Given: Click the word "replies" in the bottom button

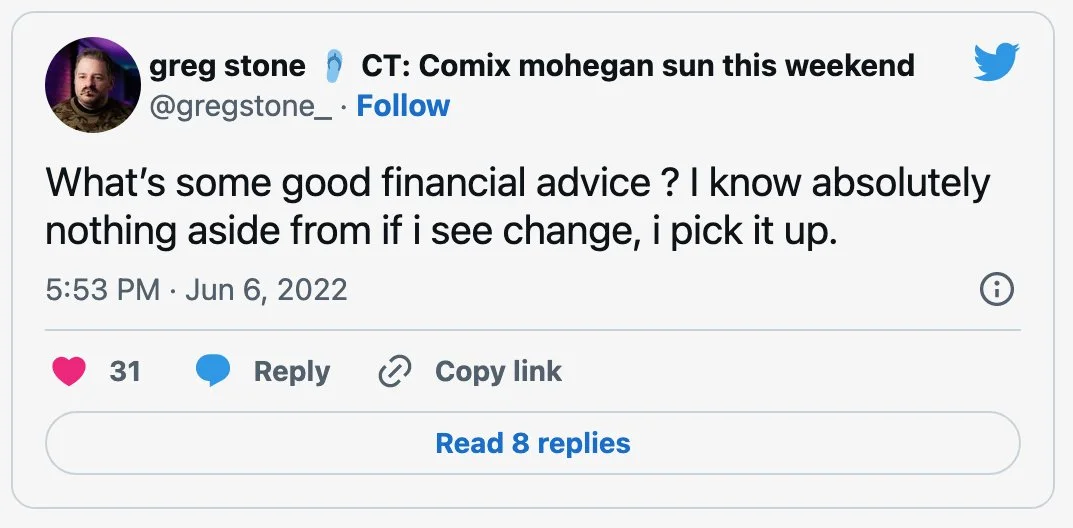Looking at the screenshot, I should click(x=584, y=443).
